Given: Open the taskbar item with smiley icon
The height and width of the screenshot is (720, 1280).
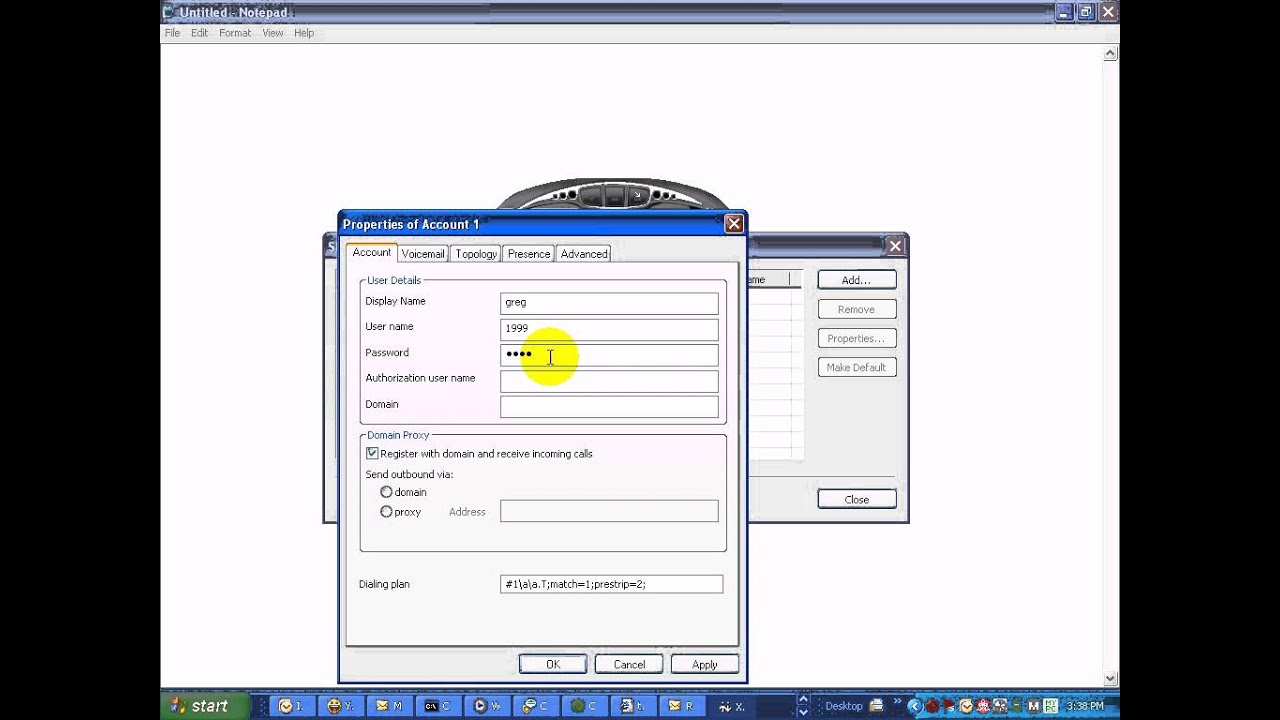Looking at the screenshot, I should click(x=342, y=706).
